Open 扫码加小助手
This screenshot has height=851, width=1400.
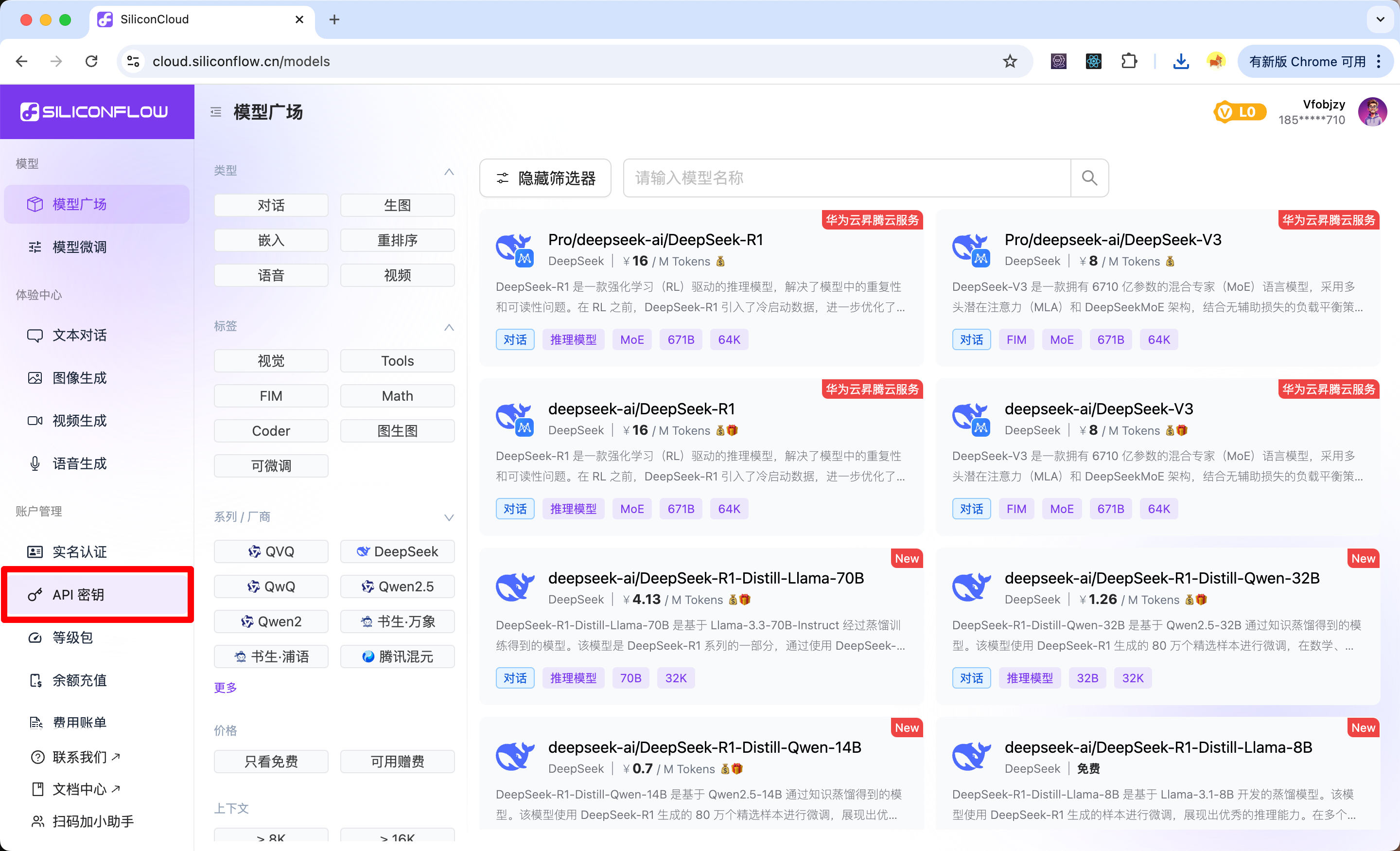[83, 821]
